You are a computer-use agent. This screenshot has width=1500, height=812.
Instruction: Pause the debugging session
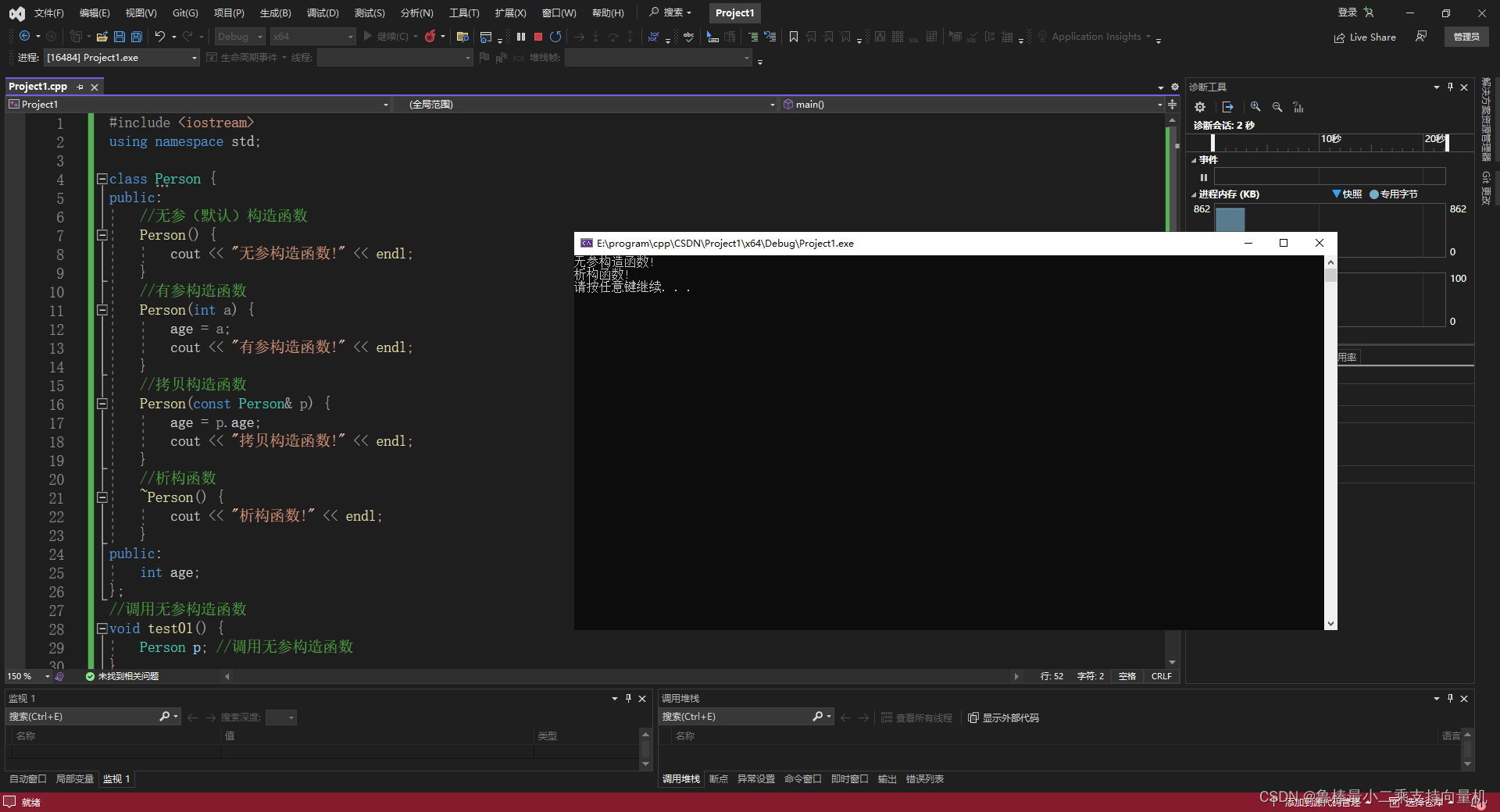point(521,37)
